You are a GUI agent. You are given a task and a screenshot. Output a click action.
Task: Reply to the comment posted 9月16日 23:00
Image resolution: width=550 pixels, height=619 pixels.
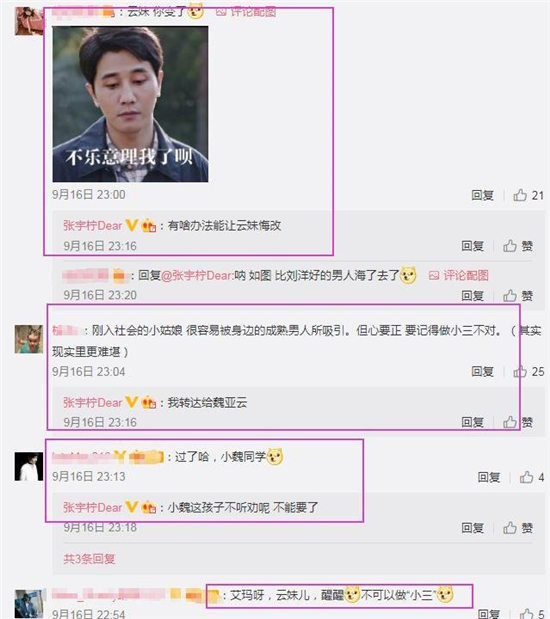(x=482, y=195)
